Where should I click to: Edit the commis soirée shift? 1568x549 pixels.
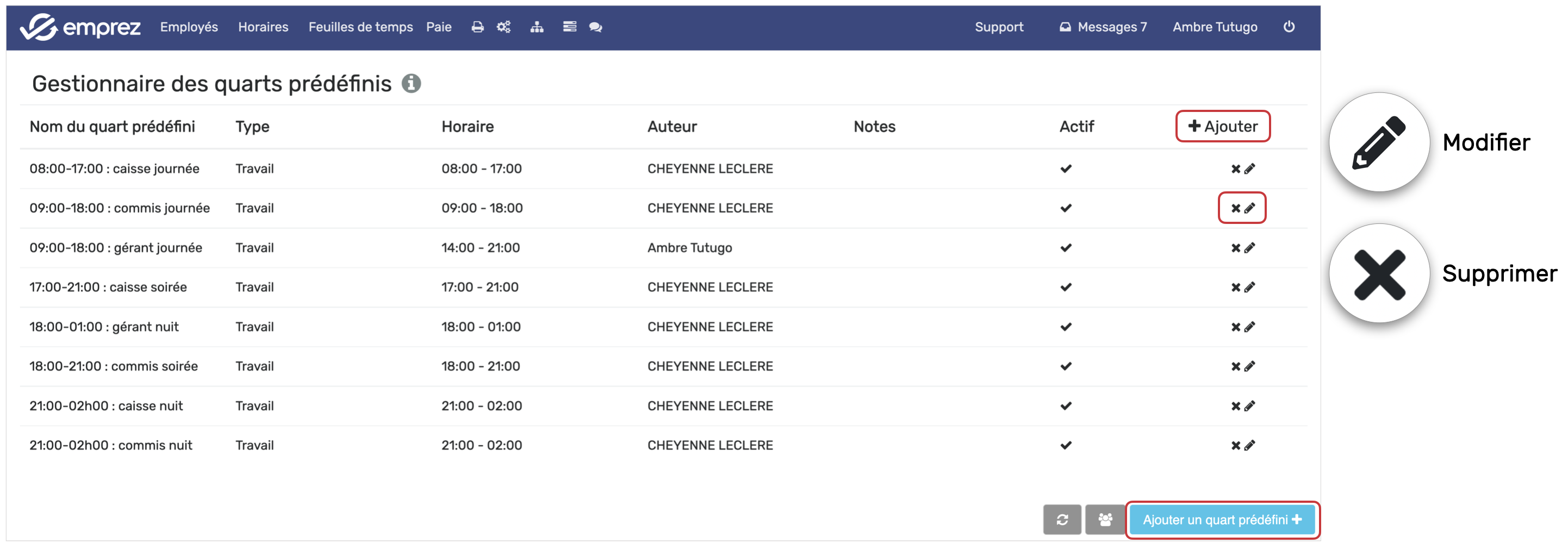1249,366
